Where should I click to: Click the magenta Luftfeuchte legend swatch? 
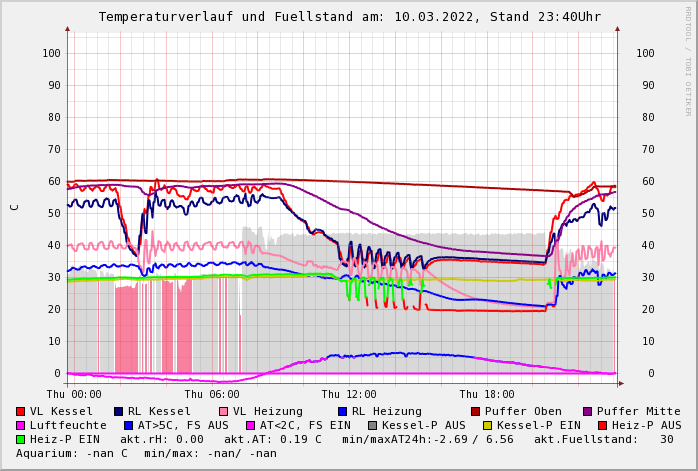pyautogui.click(x=21, y=425)
